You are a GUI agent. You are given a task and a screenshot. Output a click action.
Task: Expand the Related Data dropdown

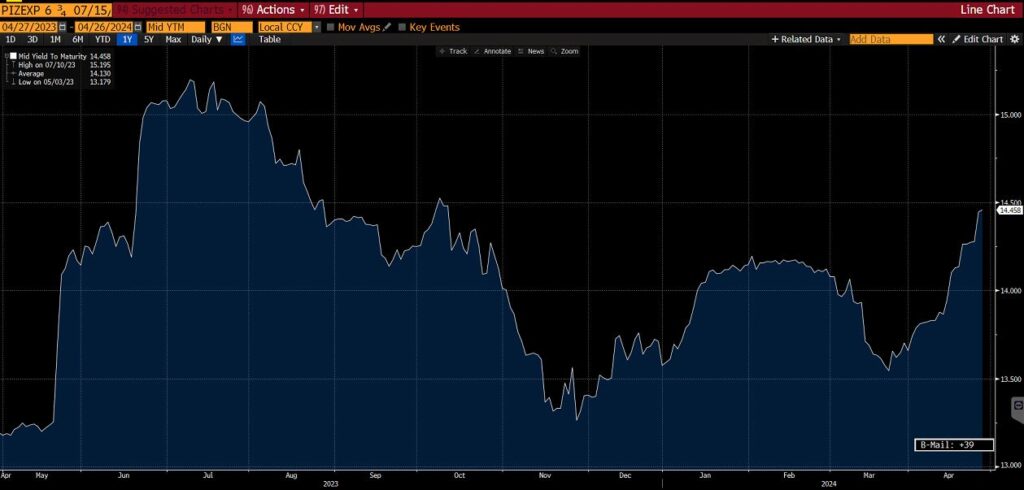(806, 39)
